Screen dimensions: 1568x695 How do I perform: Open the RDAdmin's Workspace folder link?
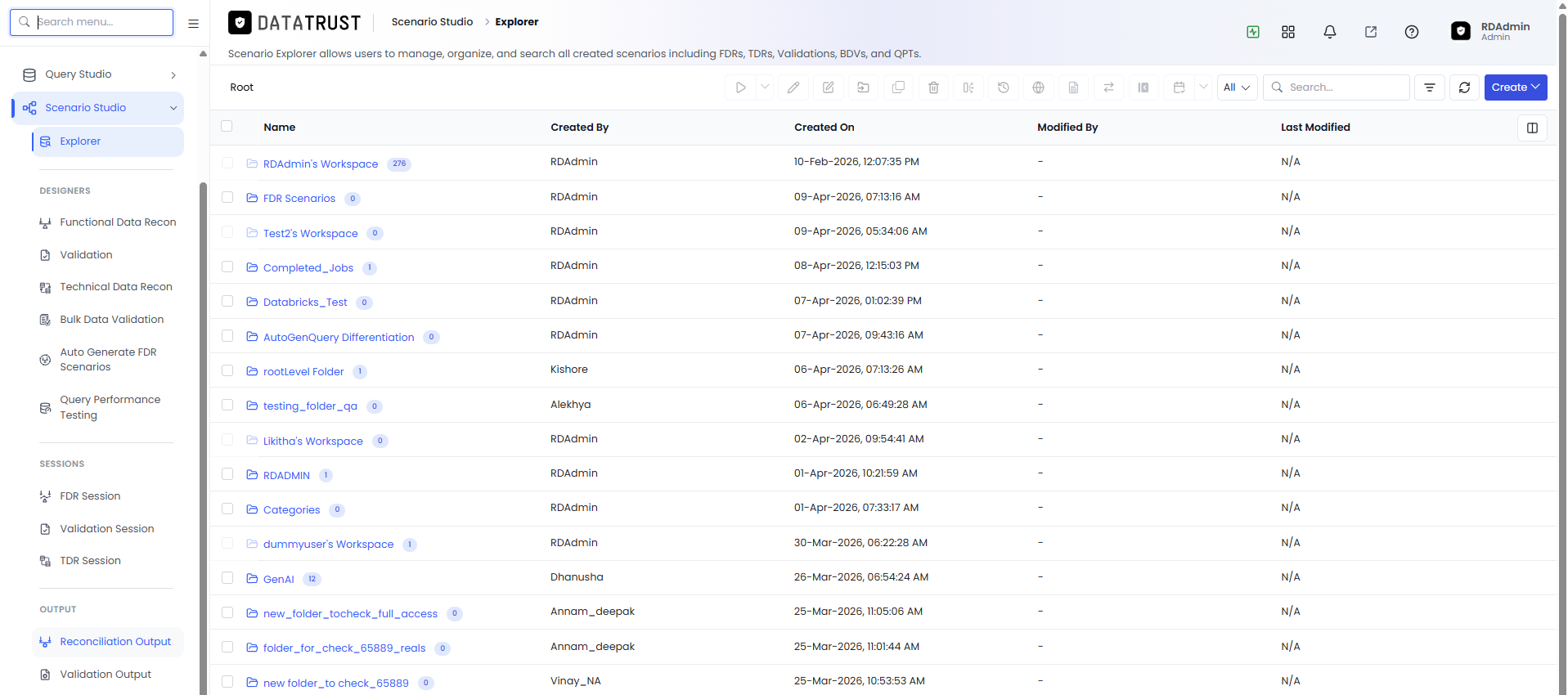tap(321, 164)
